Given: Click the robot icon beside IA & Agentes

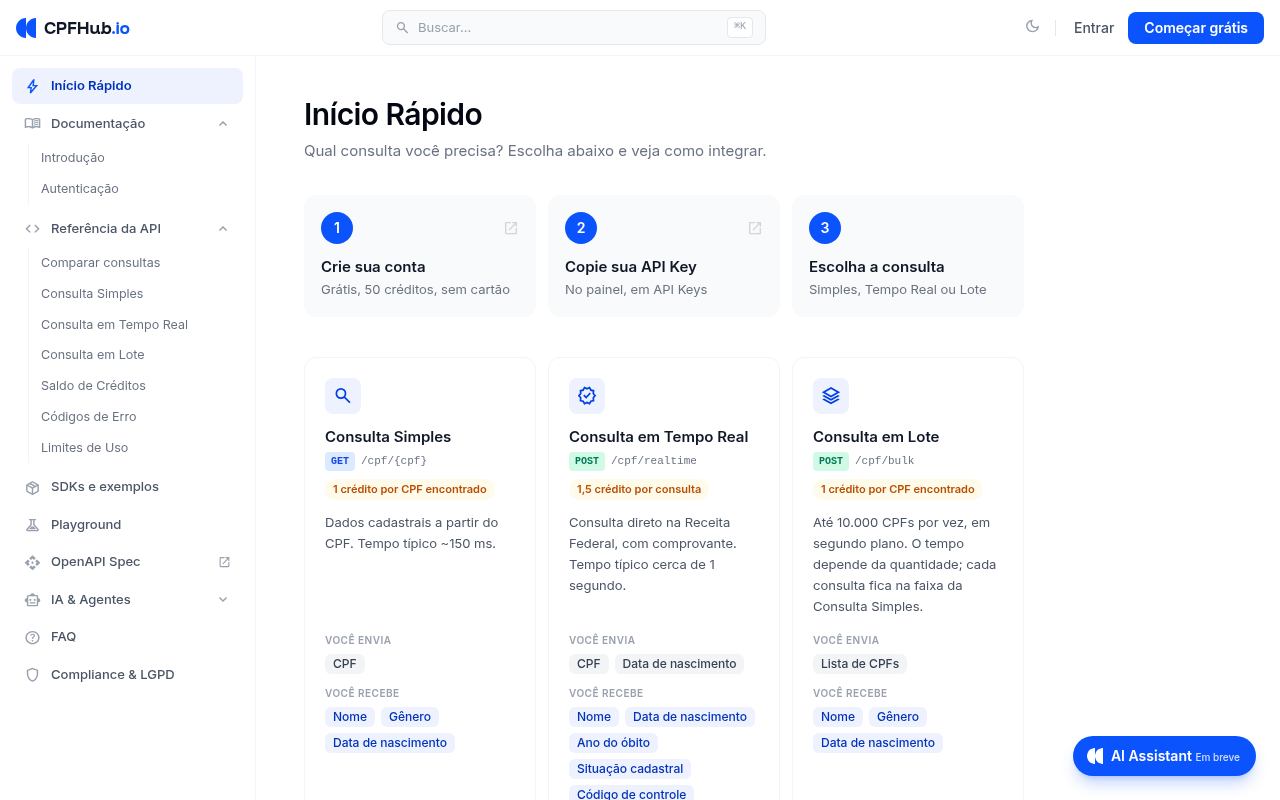Looking at the screenshot, I should pyautogui.click(x=33, y=600).
